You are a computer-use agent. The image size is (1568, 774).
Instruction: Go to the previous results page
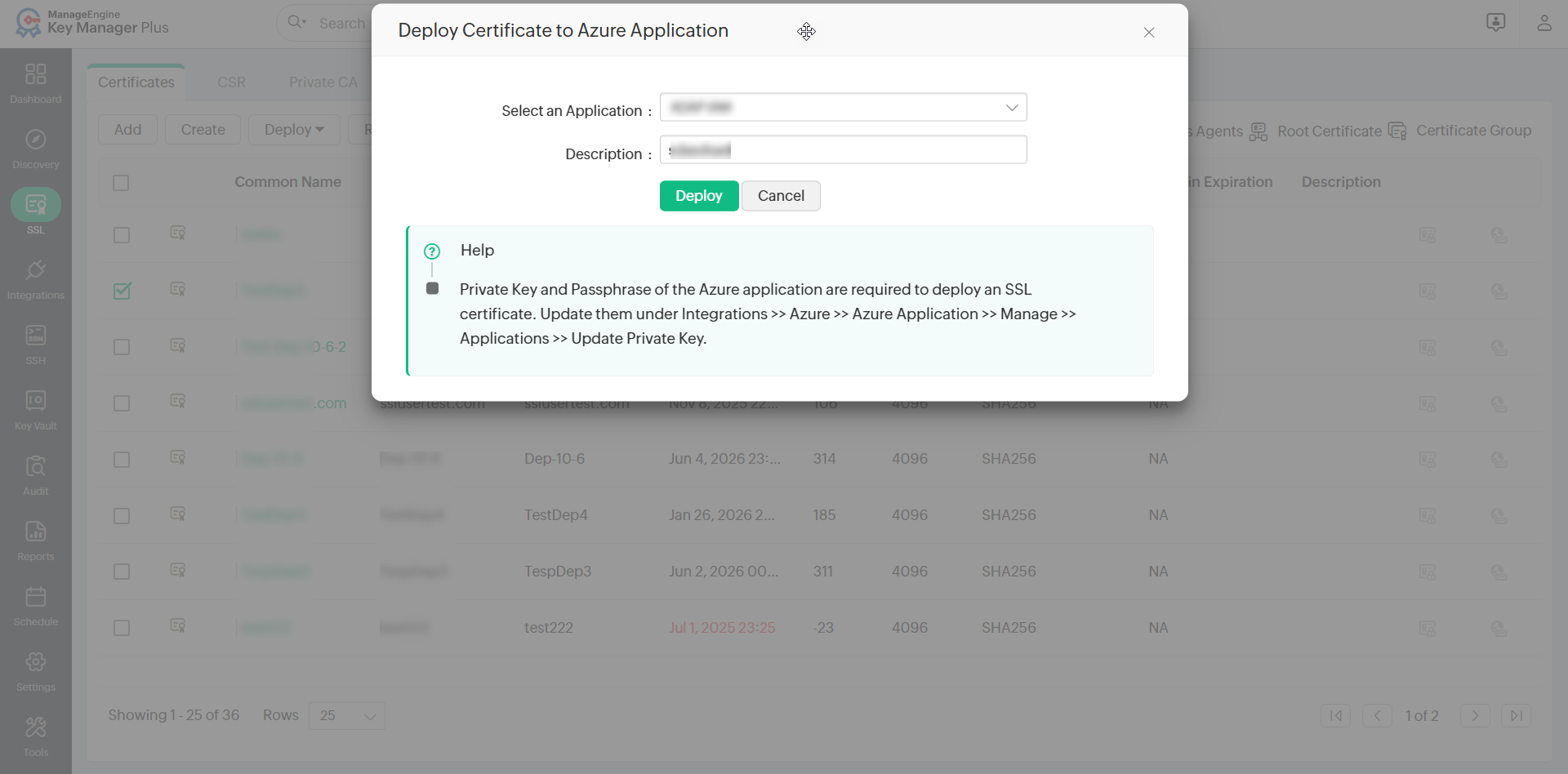[x=1377, y=715]
